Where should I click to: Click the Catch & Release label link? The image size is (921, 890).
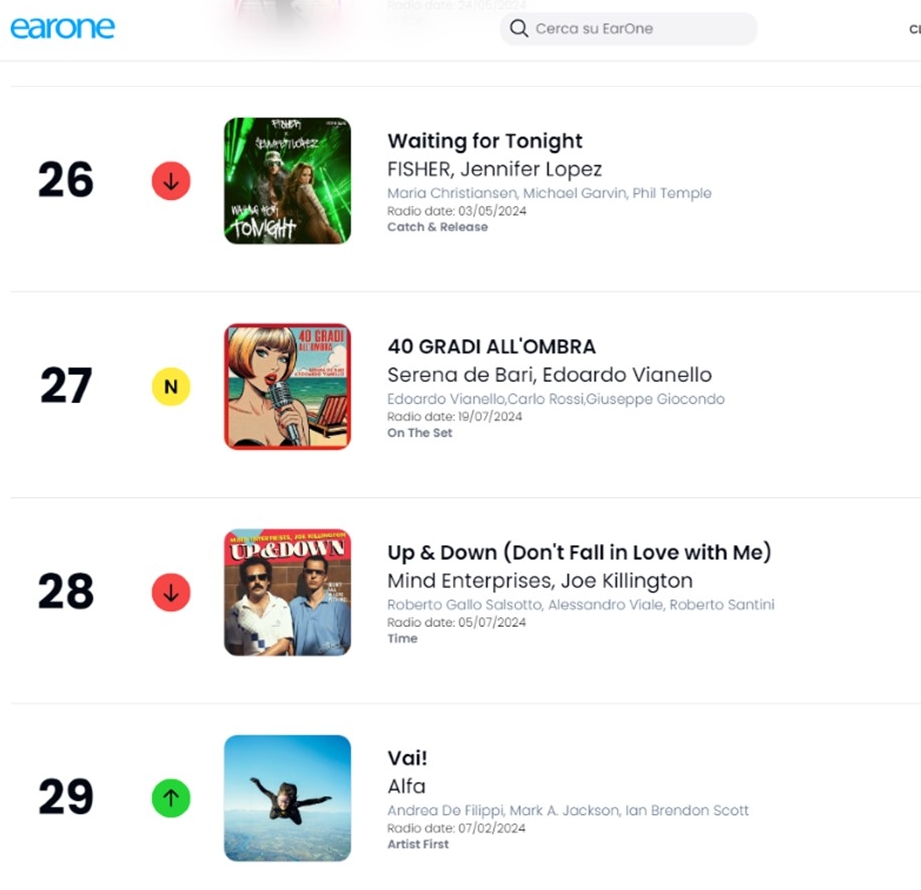coord(437,227)
